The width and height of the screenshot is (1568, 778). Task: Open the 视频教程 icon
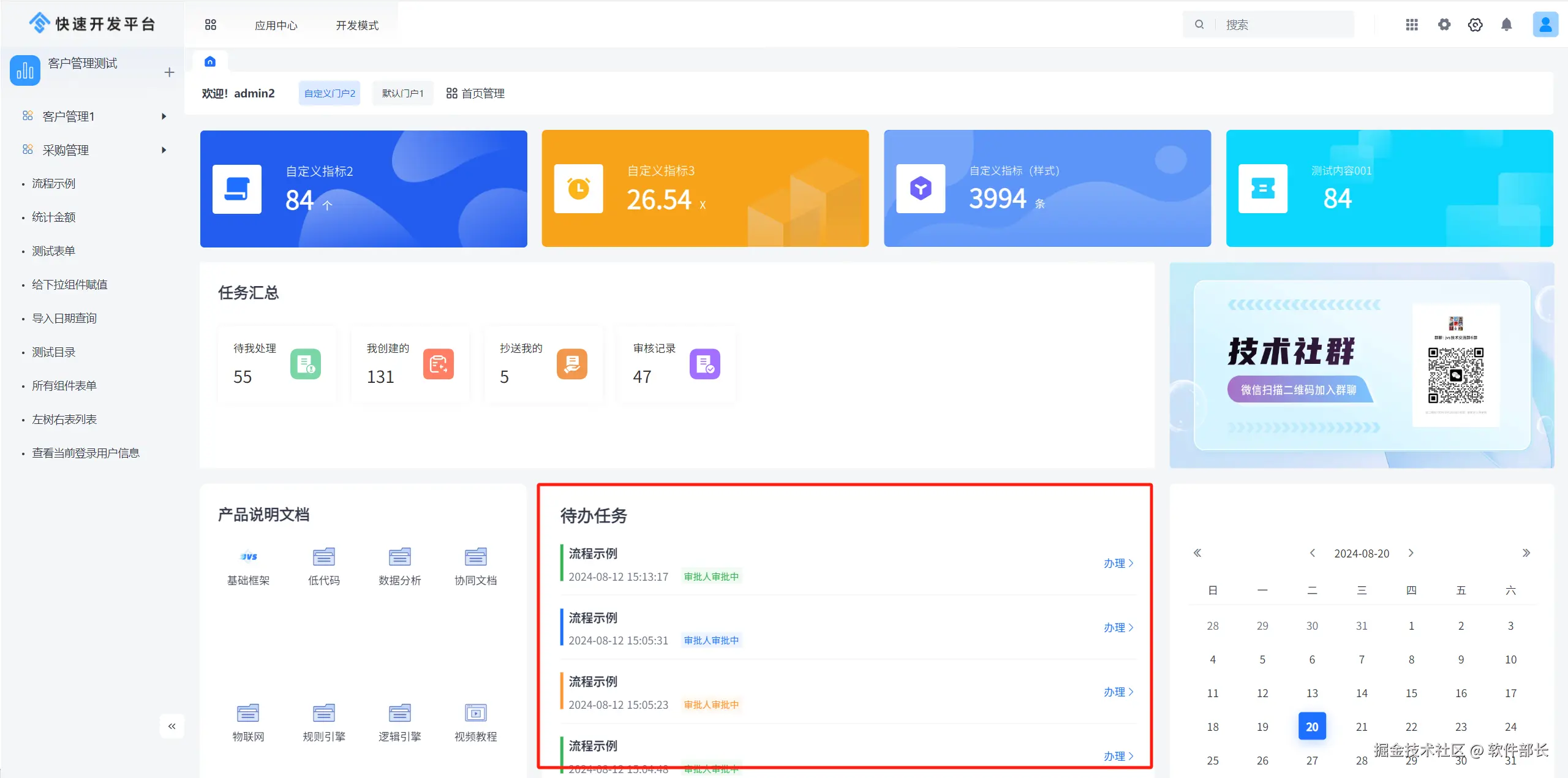[475, 713]
